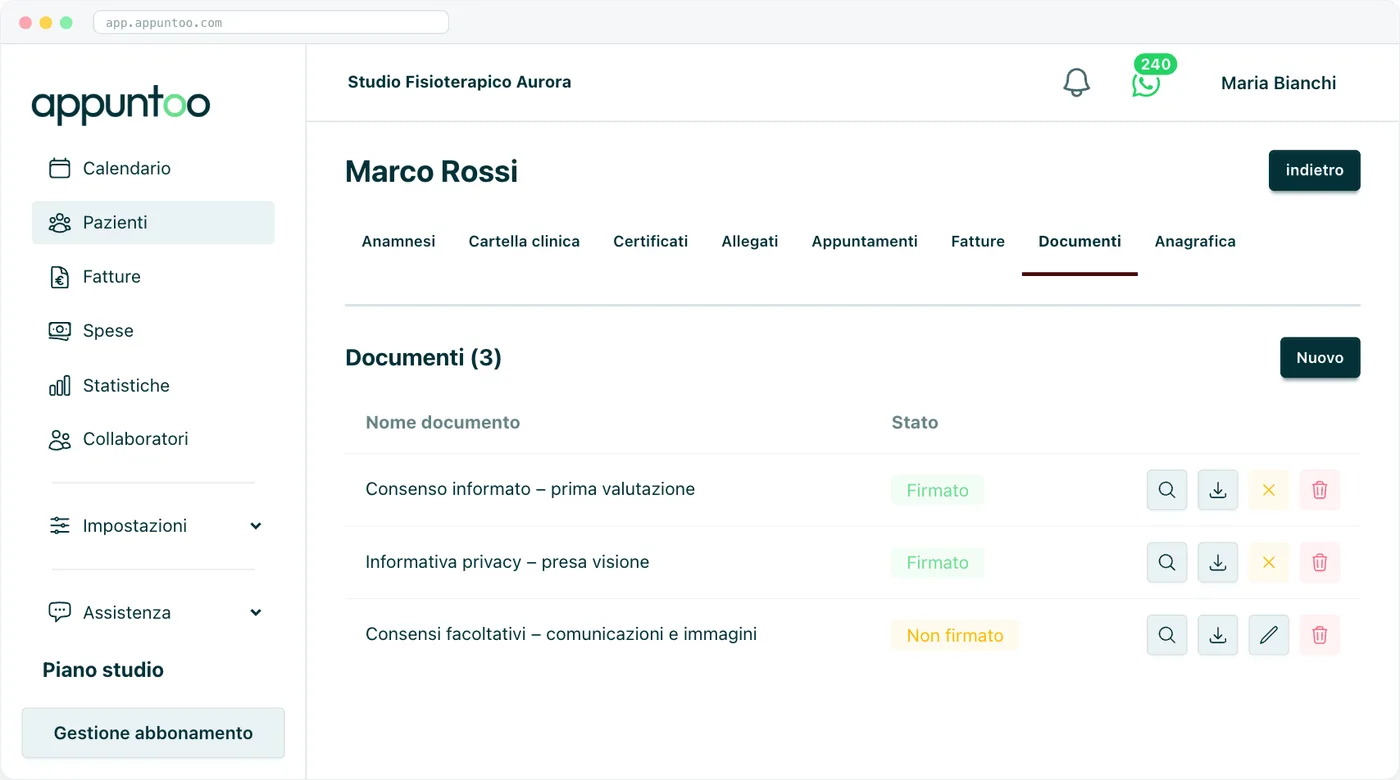Download Consensi facoltativi document
The width and height of the screenshot is (1400, 780).
[1218, 634]
